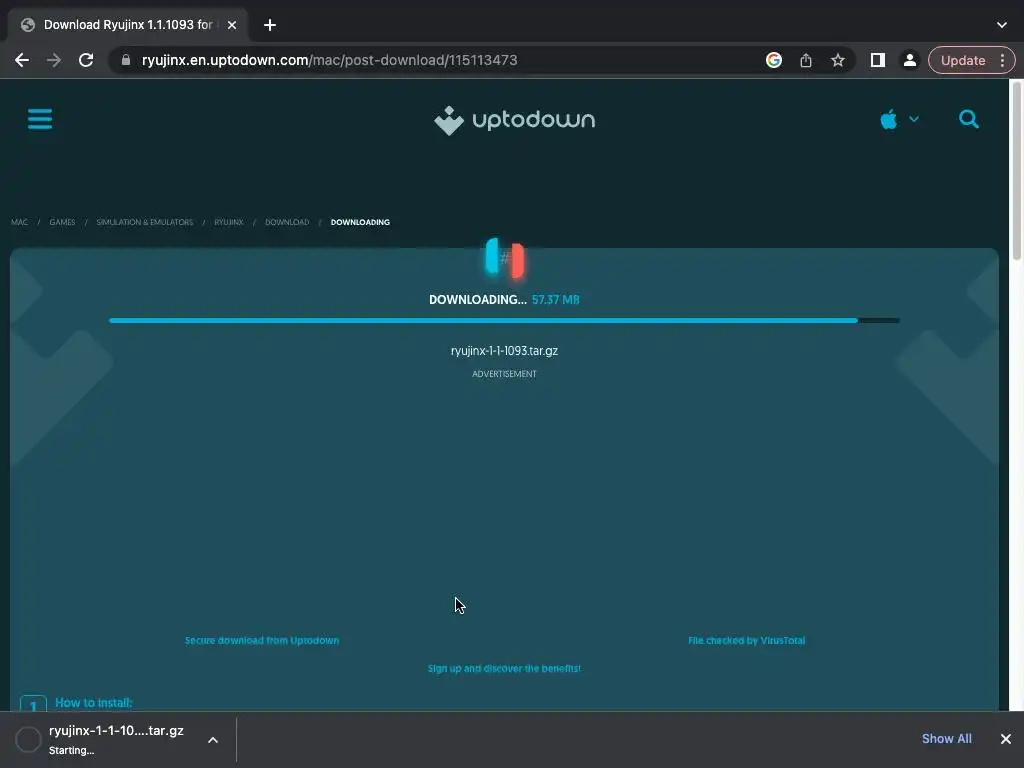Open a new tab with plus icon
The width and height of the screenshot is (1024, 768).
pyautogui.click(x=270, y=25)
